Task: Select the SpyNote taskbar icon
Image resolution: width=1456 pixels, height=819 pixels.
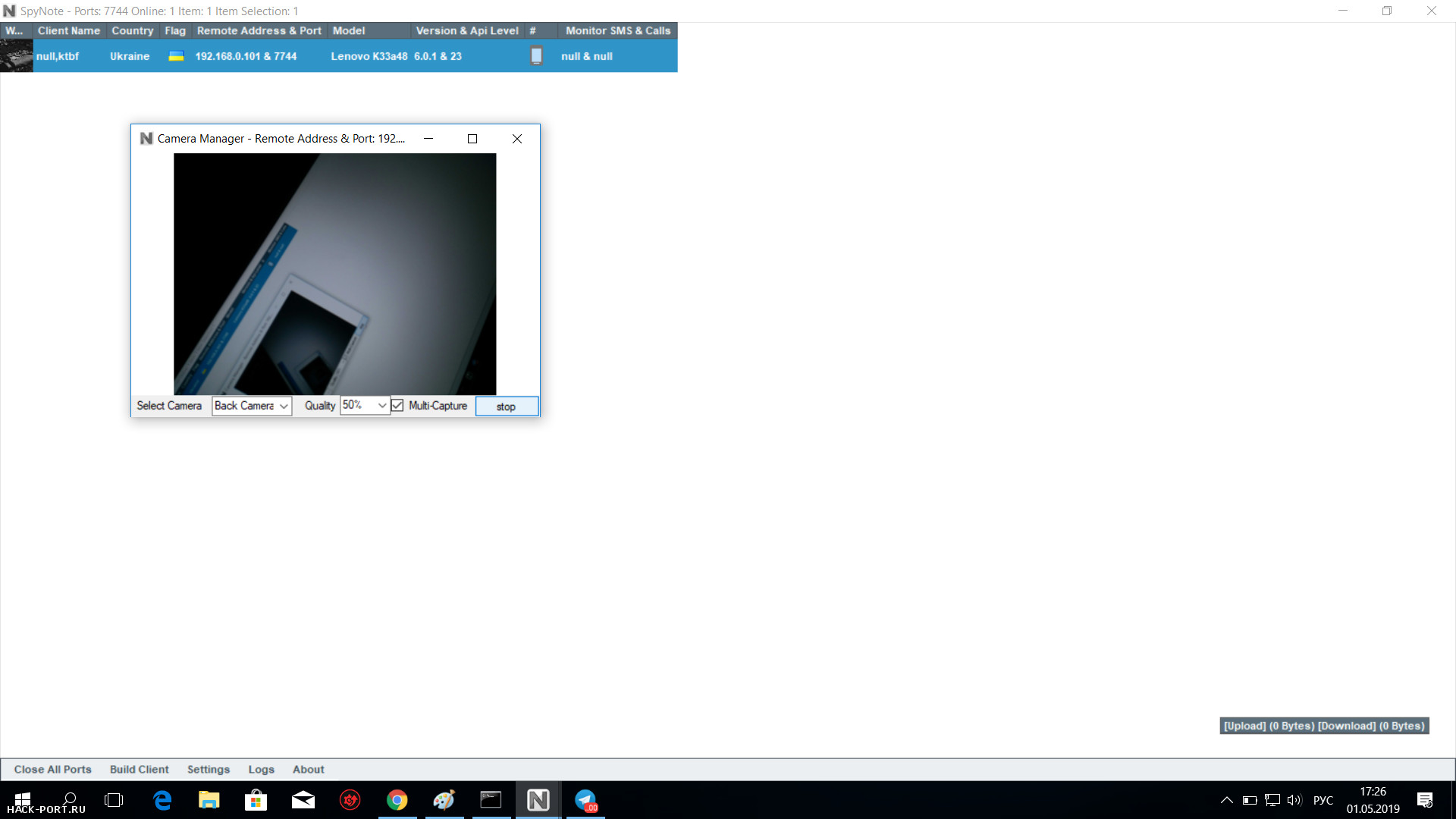Action: click(538, 800)
